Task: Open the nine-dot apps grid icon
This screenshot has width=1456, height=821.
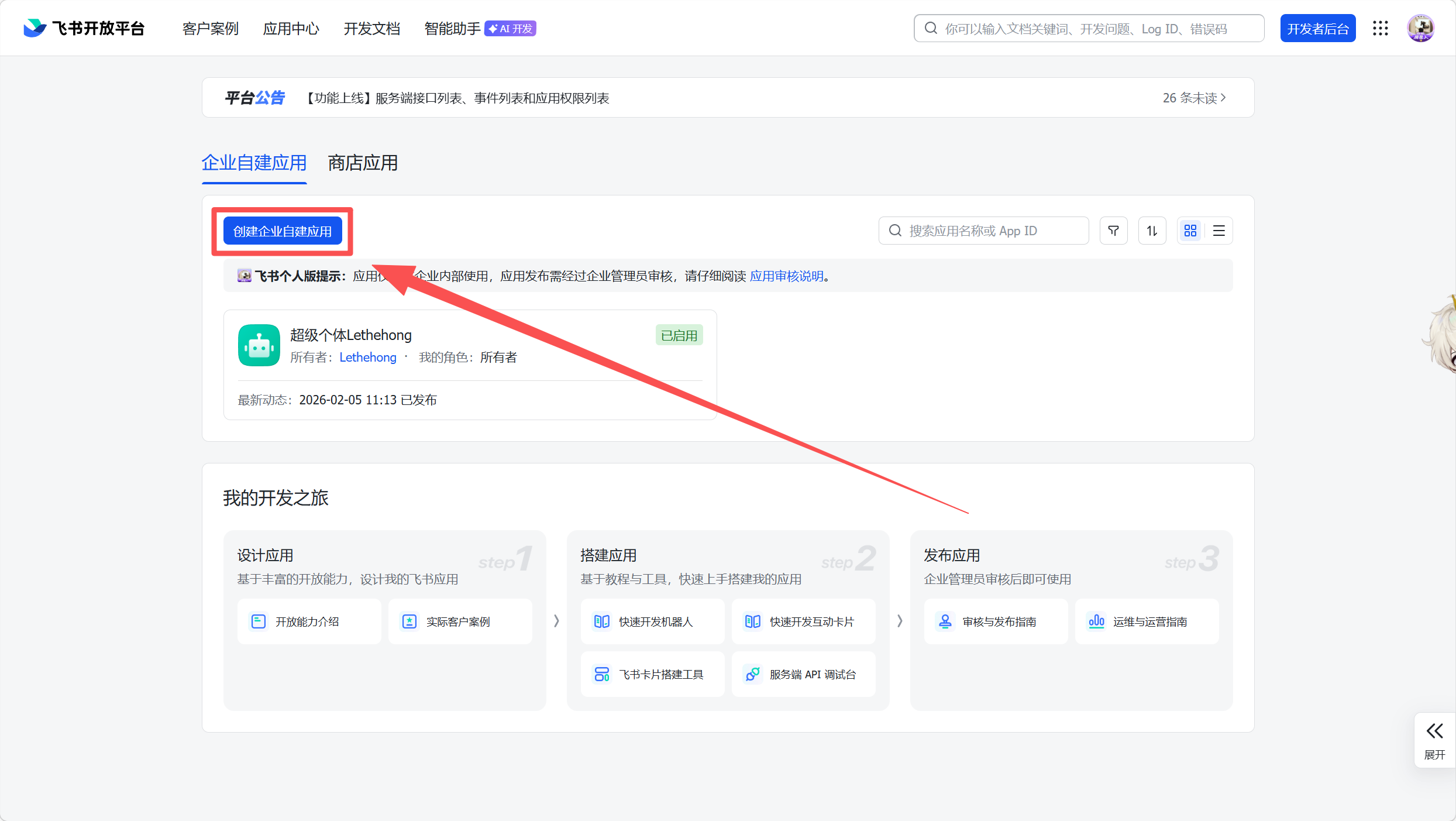Action: click(x=1381, y=28)
